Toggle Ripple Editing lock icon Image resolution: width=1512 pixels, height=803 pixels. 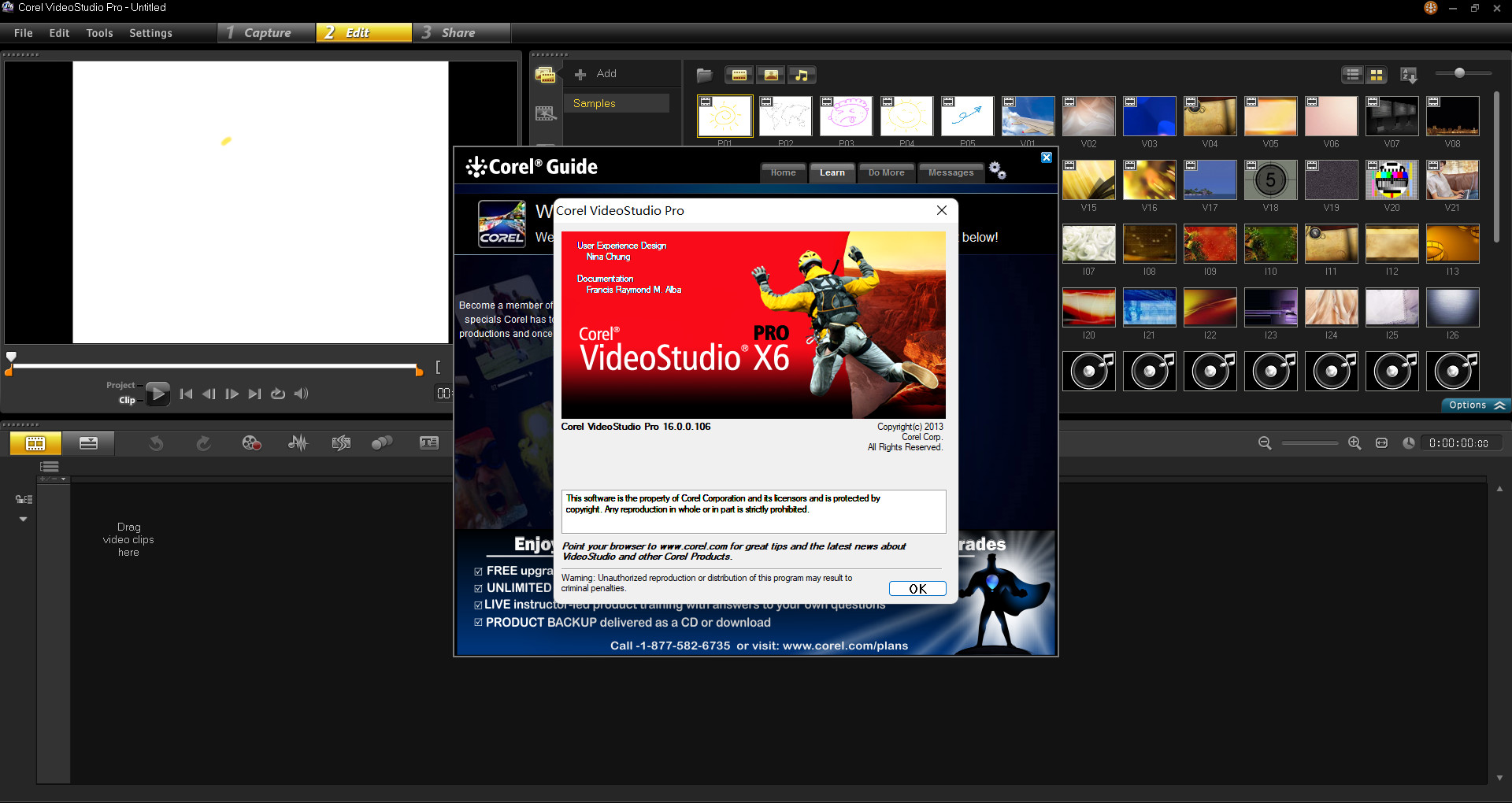(24, 499)
